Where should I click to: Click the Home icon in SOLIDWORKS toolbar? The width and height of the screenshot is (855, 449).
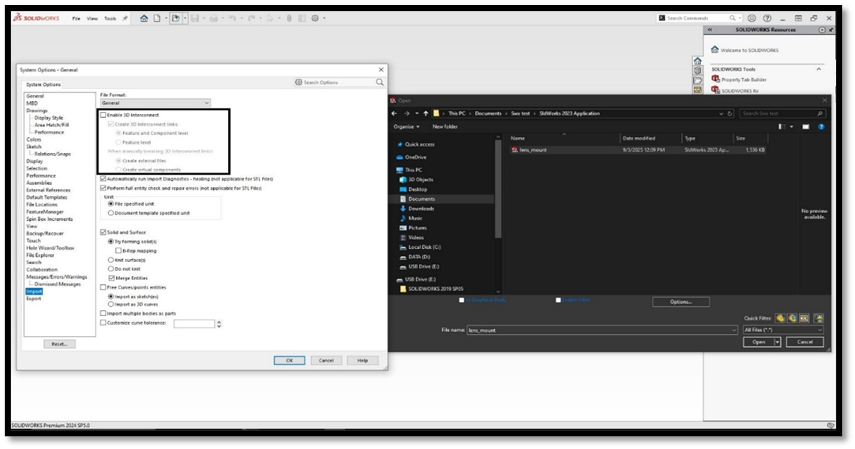[x=144, y=18]
